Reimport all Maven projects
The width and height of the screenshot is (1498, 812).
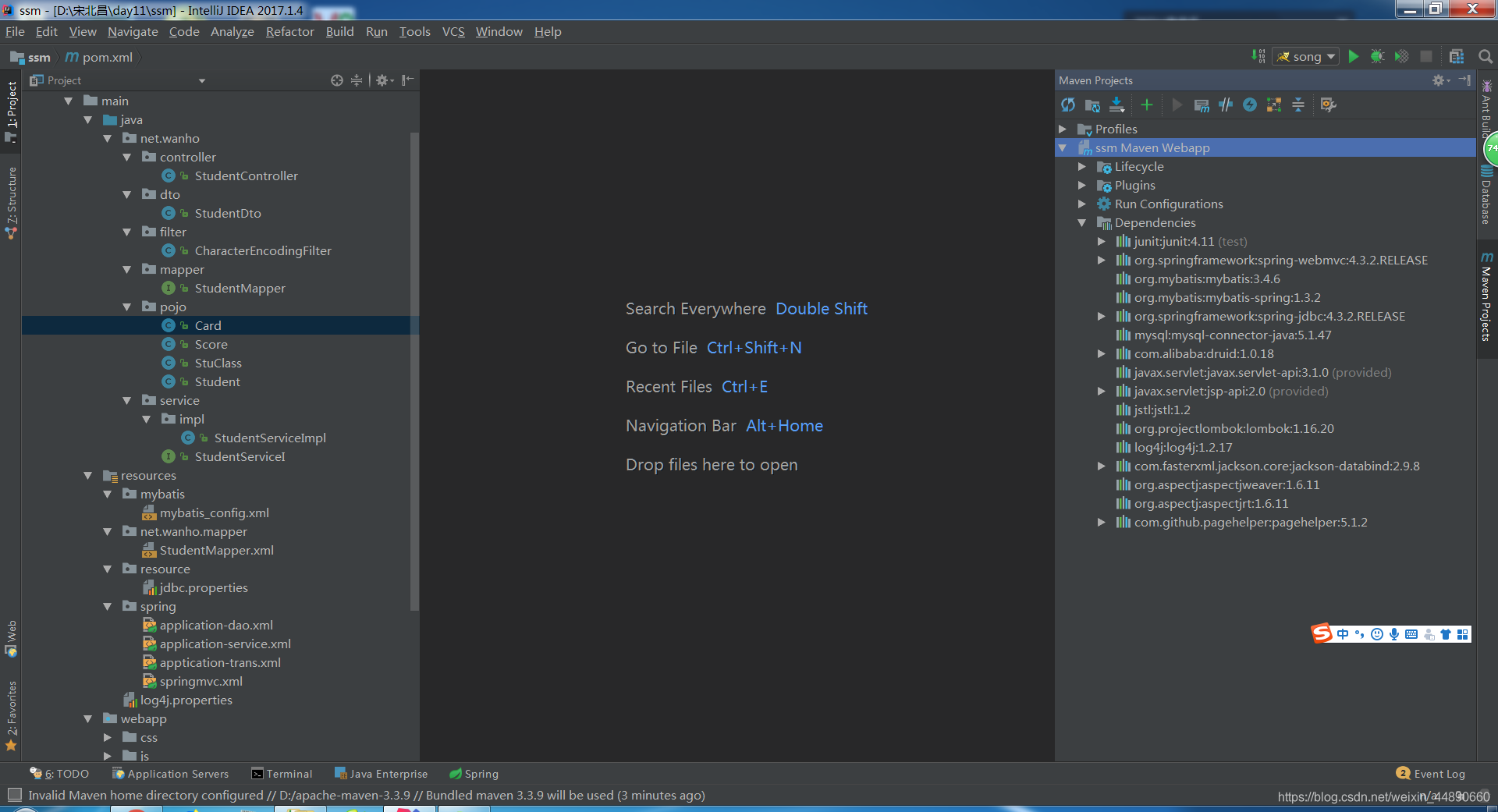(x=1068, y=105)
